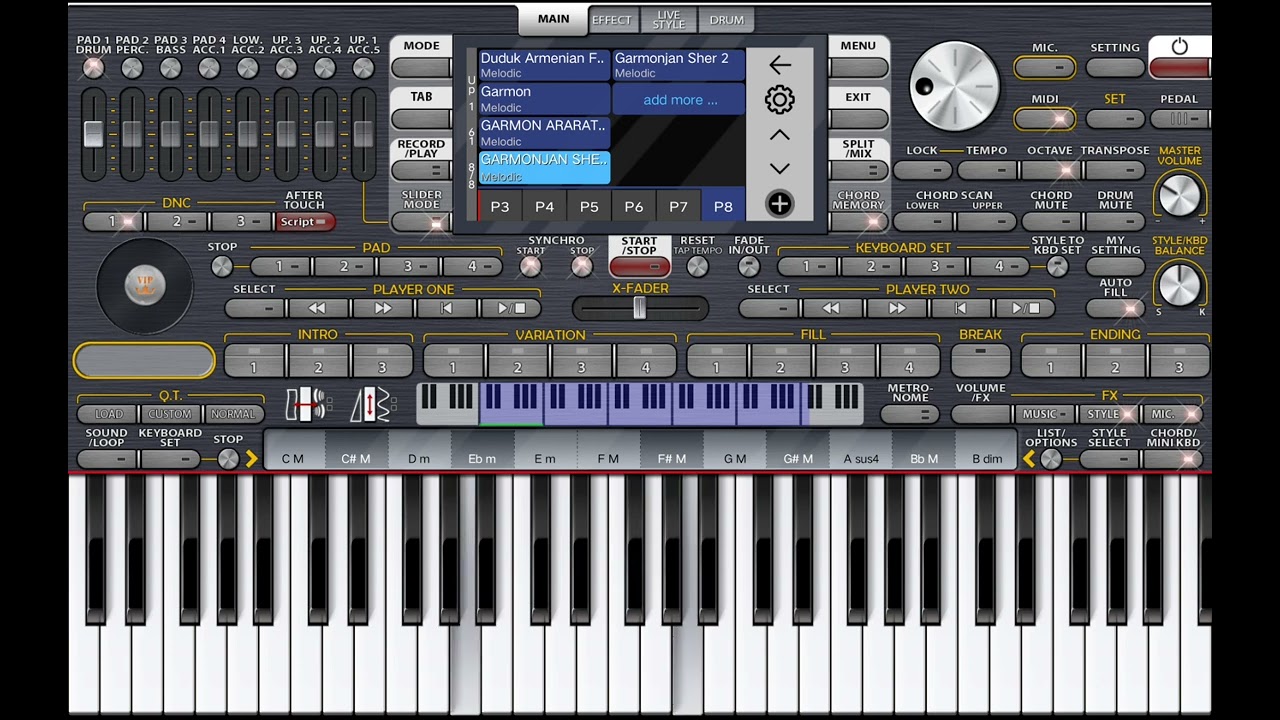Switch to the DRUM tab
The width and height of the screenshot is (1280, 720).
(726, 20)
